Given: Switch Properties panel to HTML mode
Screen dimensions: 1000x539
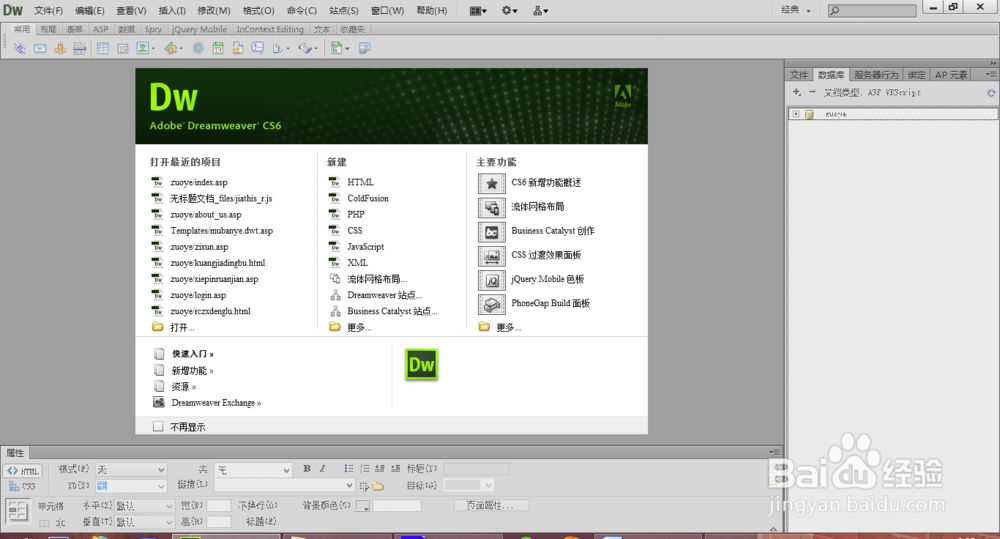Looking at the screenshot, I should click(23, 471).
